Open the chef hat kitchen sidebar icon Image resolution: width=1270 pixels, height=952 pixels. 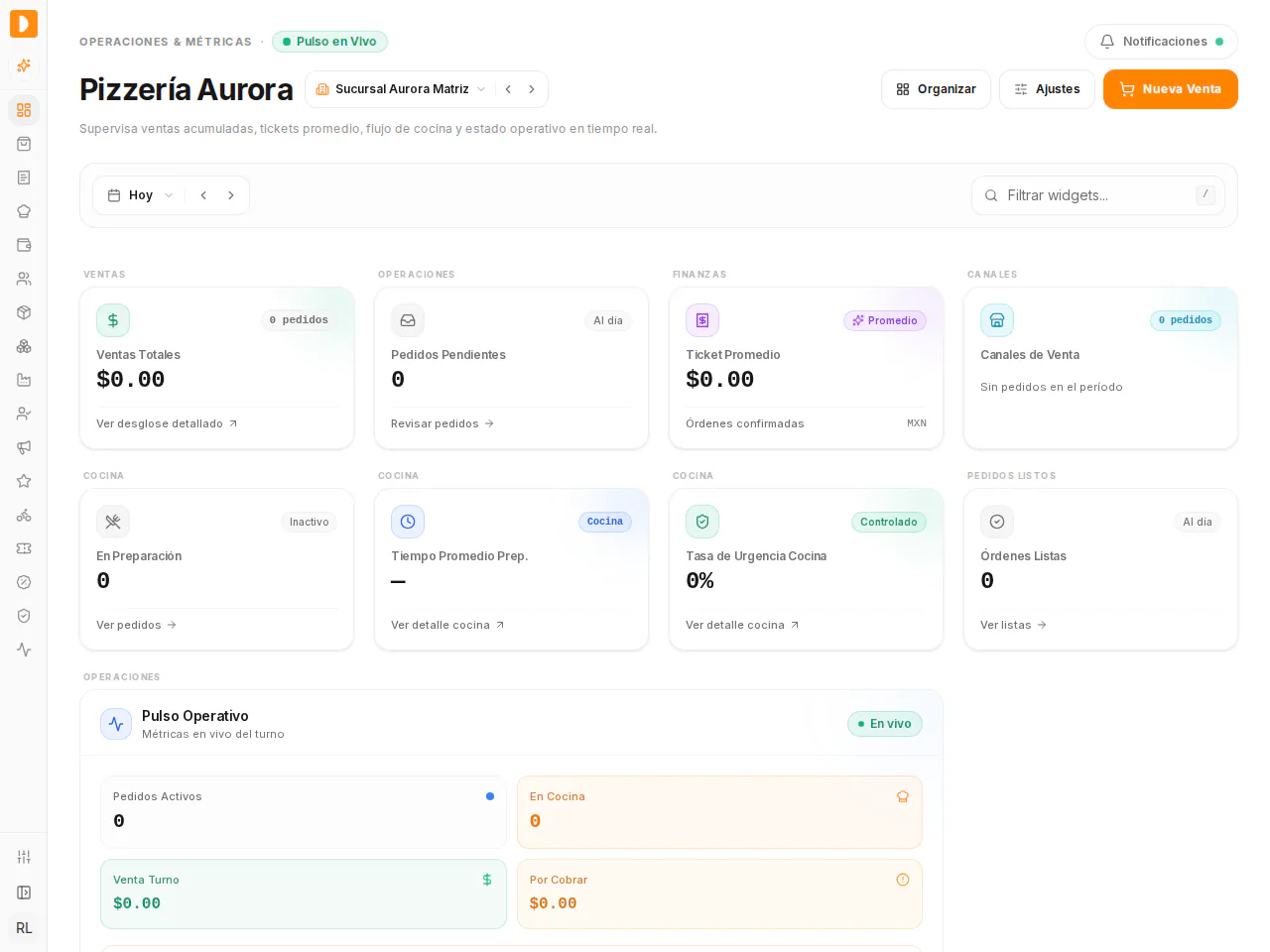[24, 211]
